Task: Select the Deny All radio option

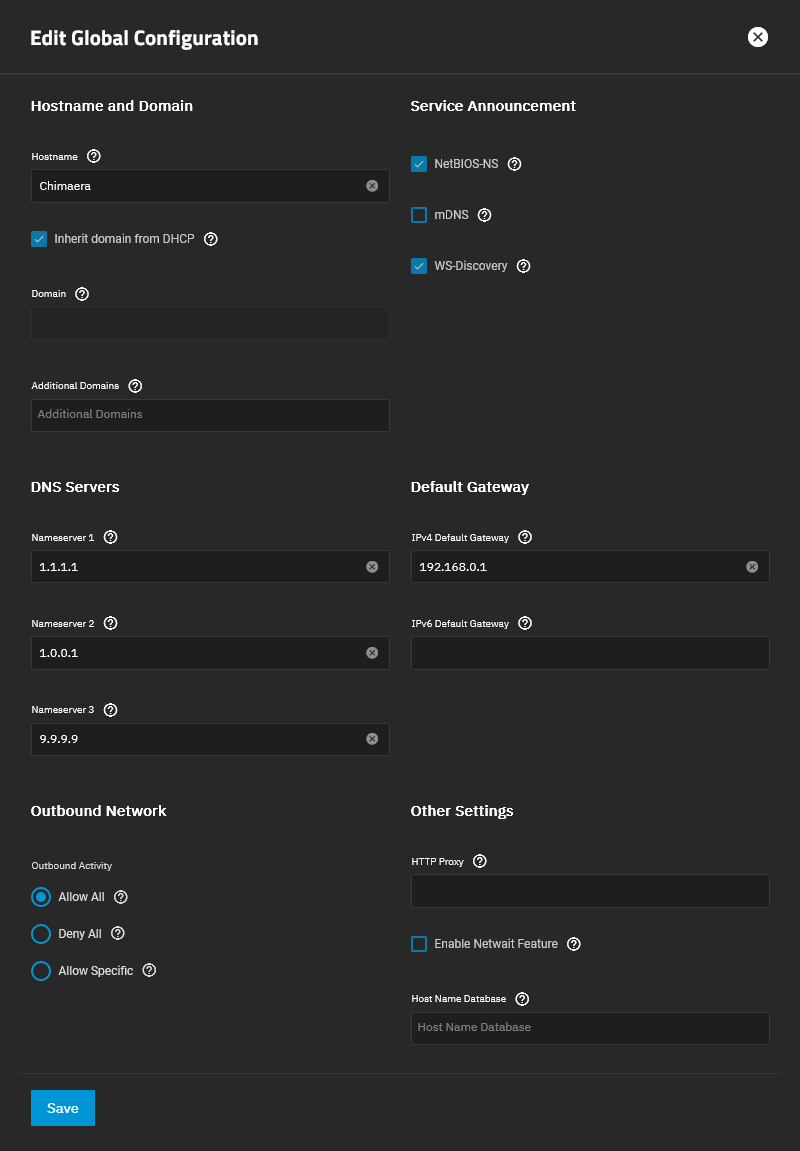Action: (41, 934)
